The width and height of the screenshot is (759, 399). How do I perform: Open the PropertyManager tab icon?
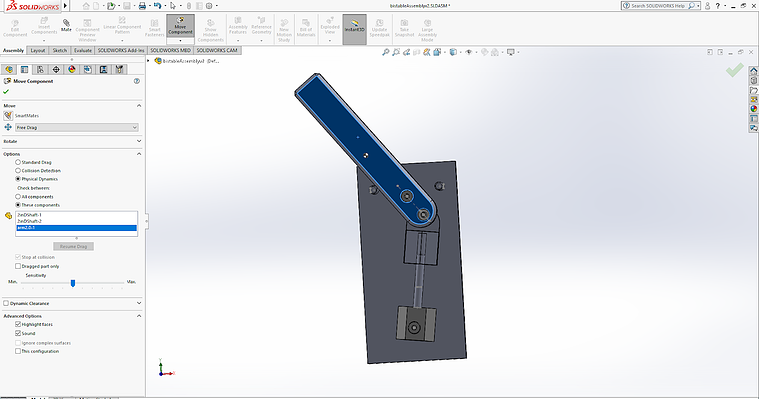coord(24,69)
